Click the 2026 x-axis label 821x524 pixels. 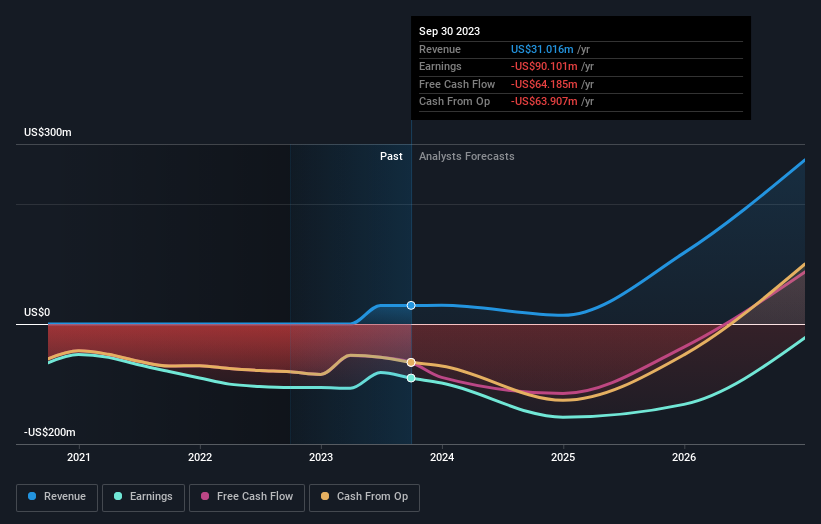pos(684,457)
